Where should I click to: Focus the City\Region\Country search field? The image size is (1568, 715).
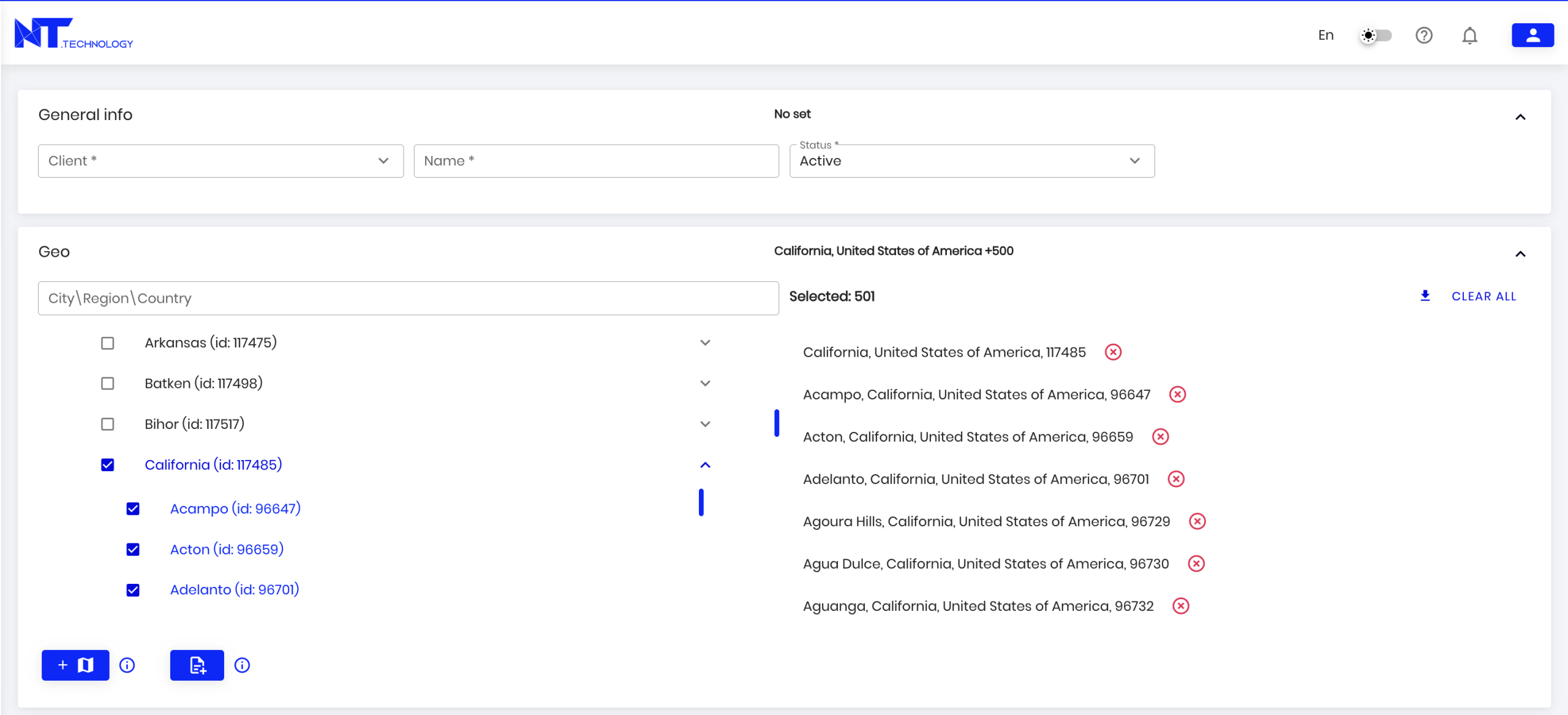click(x=408, y=298)
